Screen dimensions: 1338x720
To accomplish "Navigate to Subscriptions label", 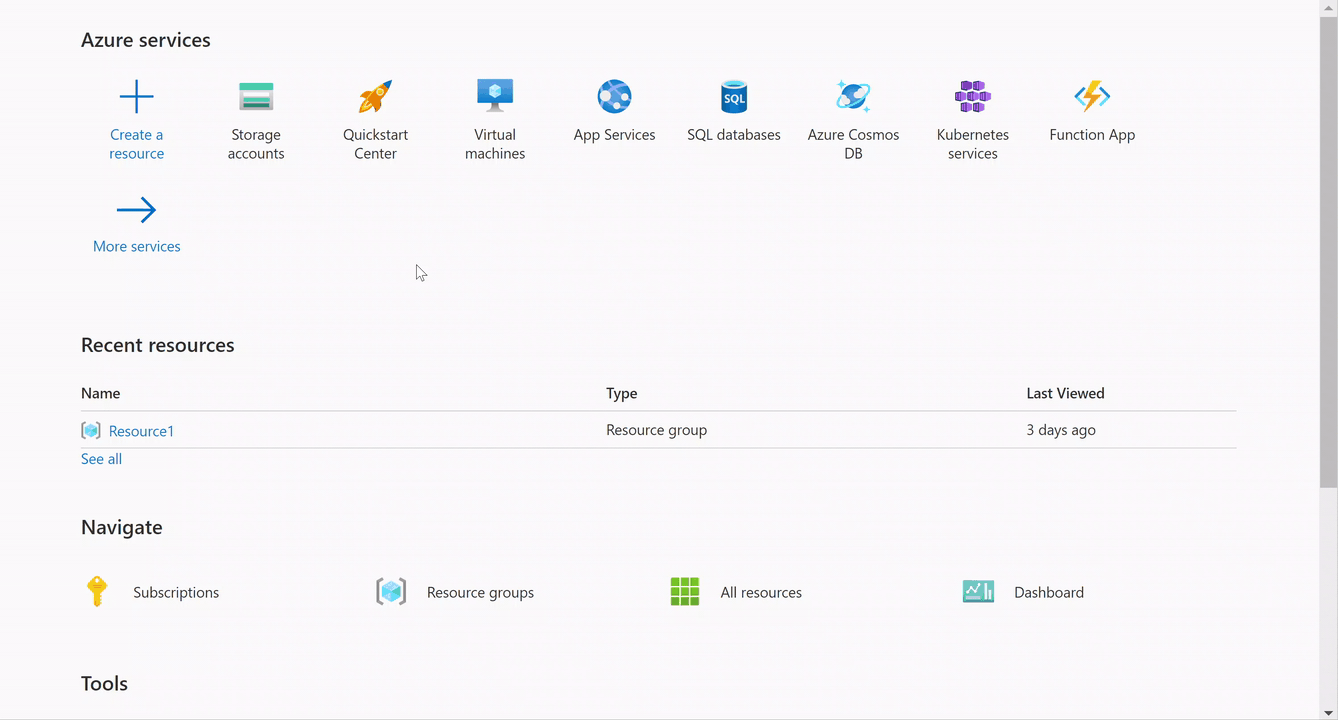I will click(176, 592).
